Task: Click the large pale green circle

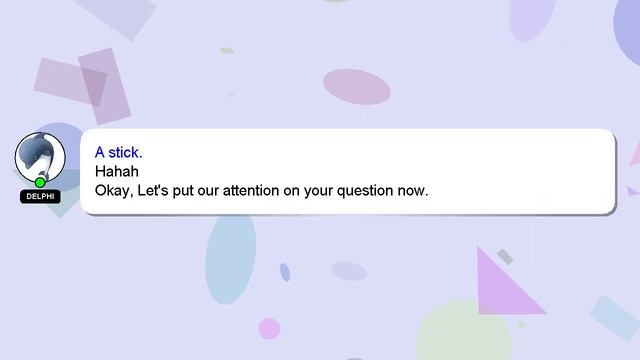Action: click(x=463, y=331)
